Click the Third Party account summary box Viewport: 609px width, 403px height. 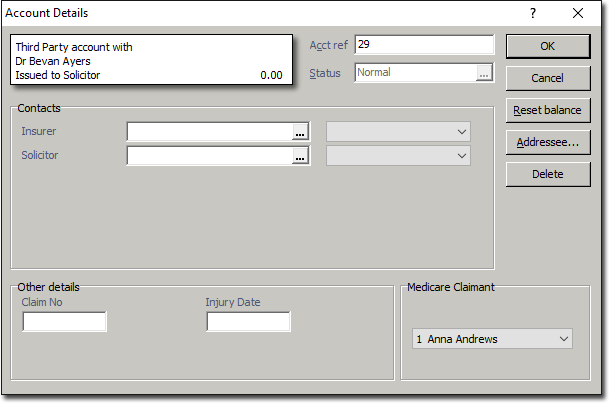152,61
